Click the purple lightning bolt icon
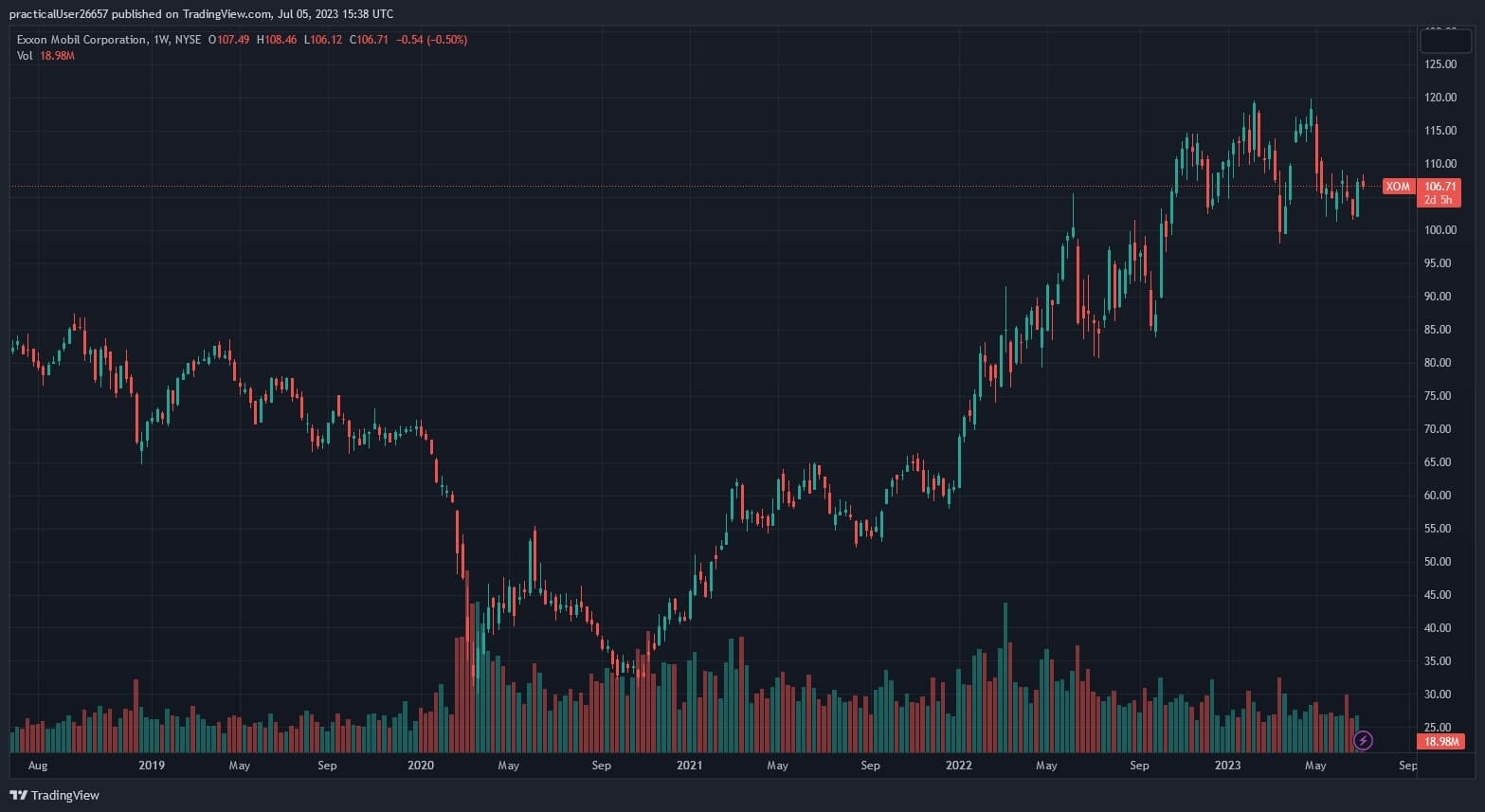This screenshot has width=1485, height=812. pyautogui.click(x=1363, y=740)
